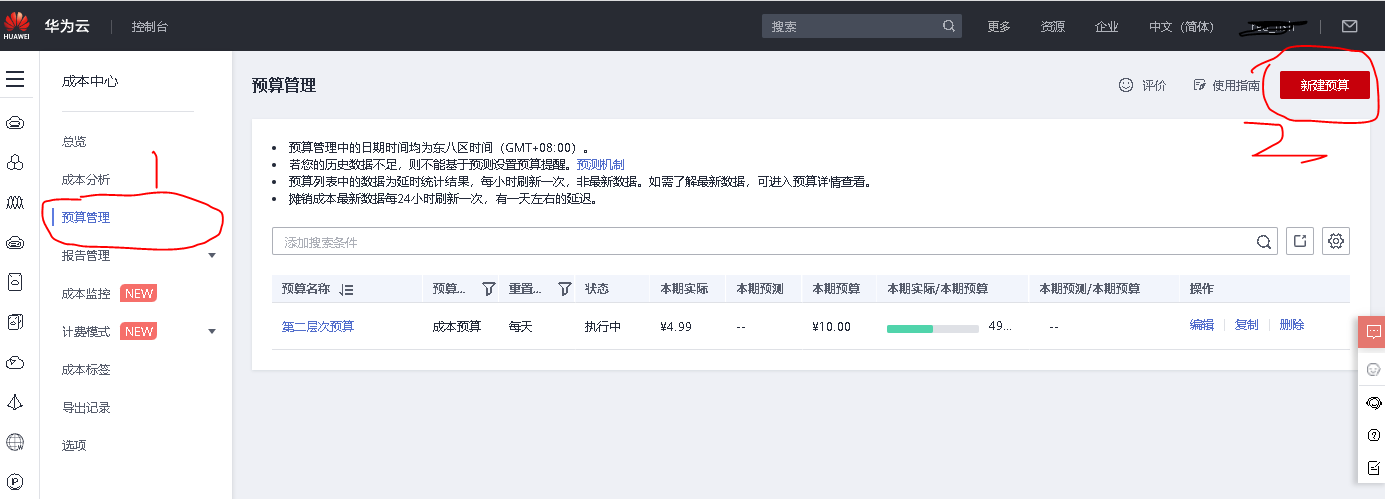This screenshot has width=1385, height=499.
Task: Click the Huawei logo in the header
Action: [16, 24]
